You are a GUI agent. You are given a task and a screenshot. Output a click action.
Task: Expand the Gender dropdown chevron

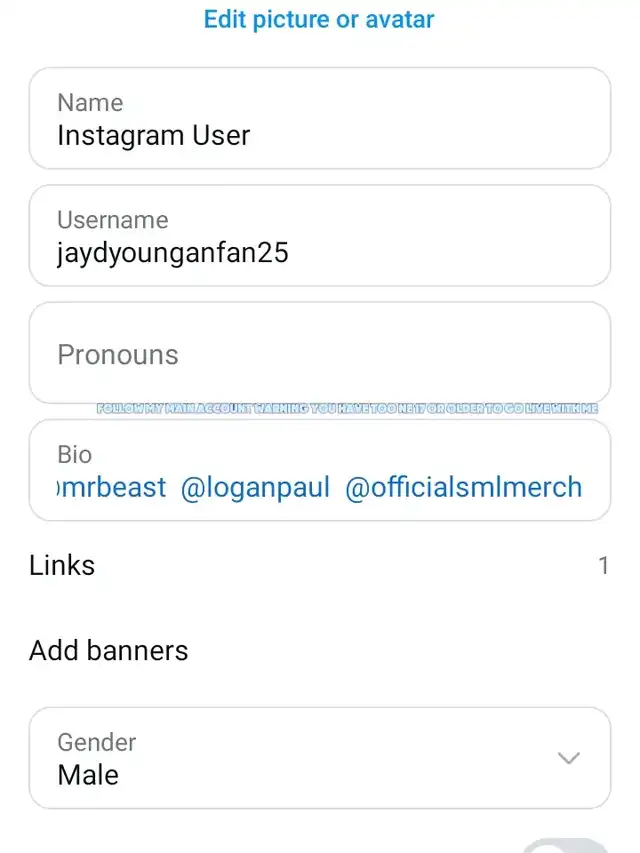(568, 758)
